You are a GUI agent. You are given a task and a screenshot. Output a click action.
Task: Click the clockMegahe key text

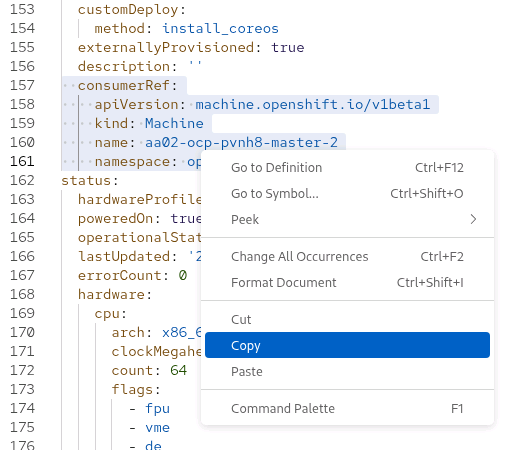click(x=156, y=352)
